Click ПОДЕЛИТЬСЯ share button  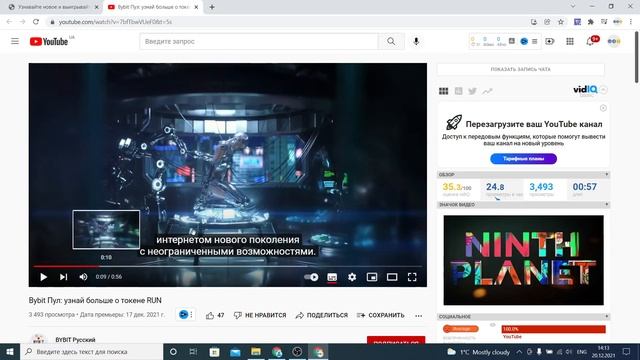(x=322, y=315)
